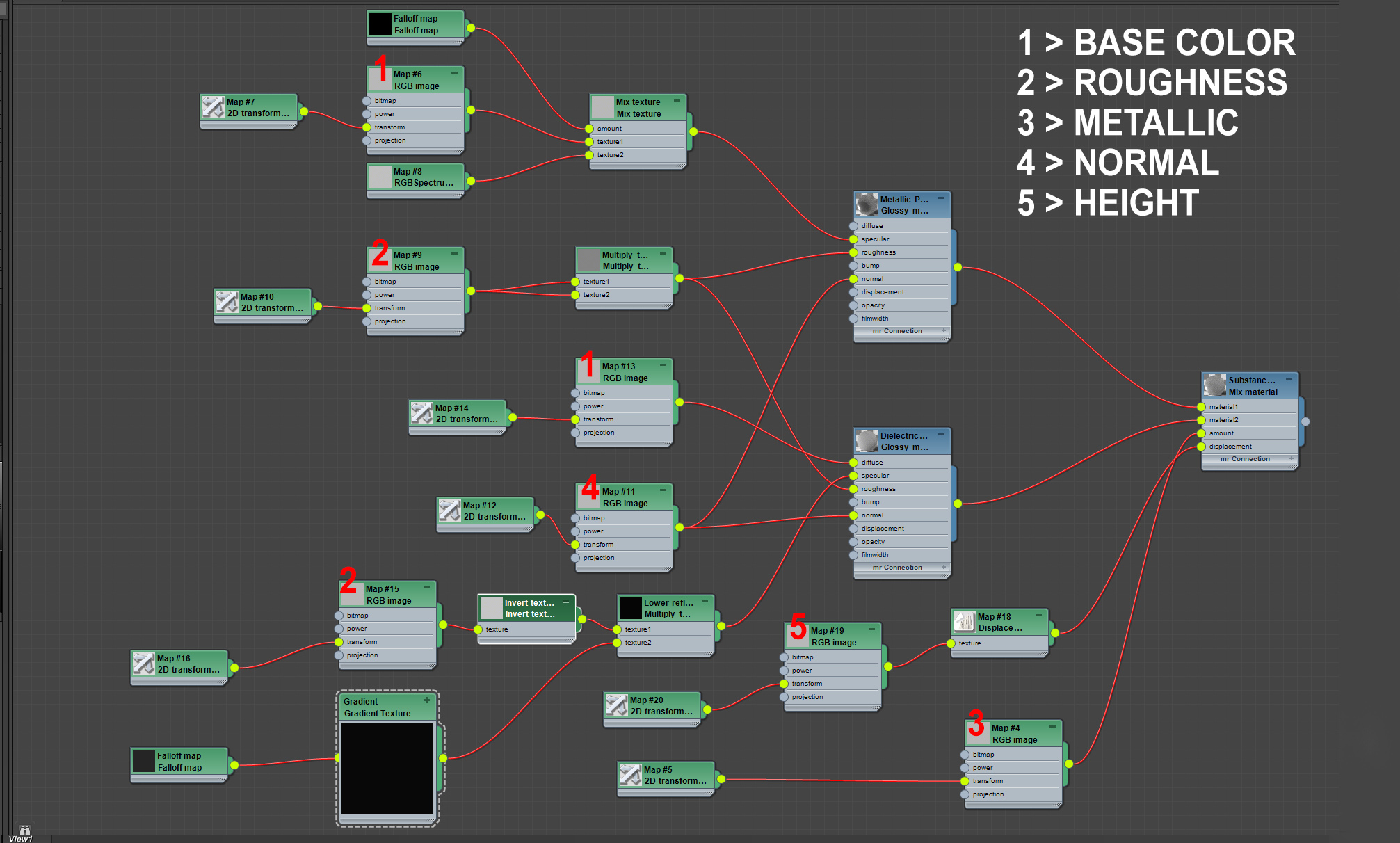Click Map #10 2D transform node icon
Screen dimensions: 1400x843
[227, 302]
